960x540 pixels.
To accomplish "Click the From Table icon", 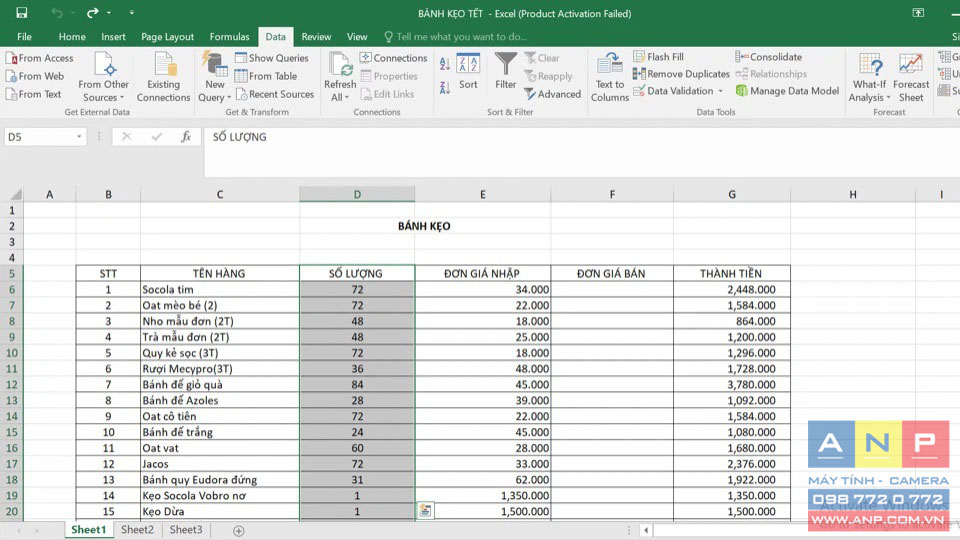I will coord(241,76).
